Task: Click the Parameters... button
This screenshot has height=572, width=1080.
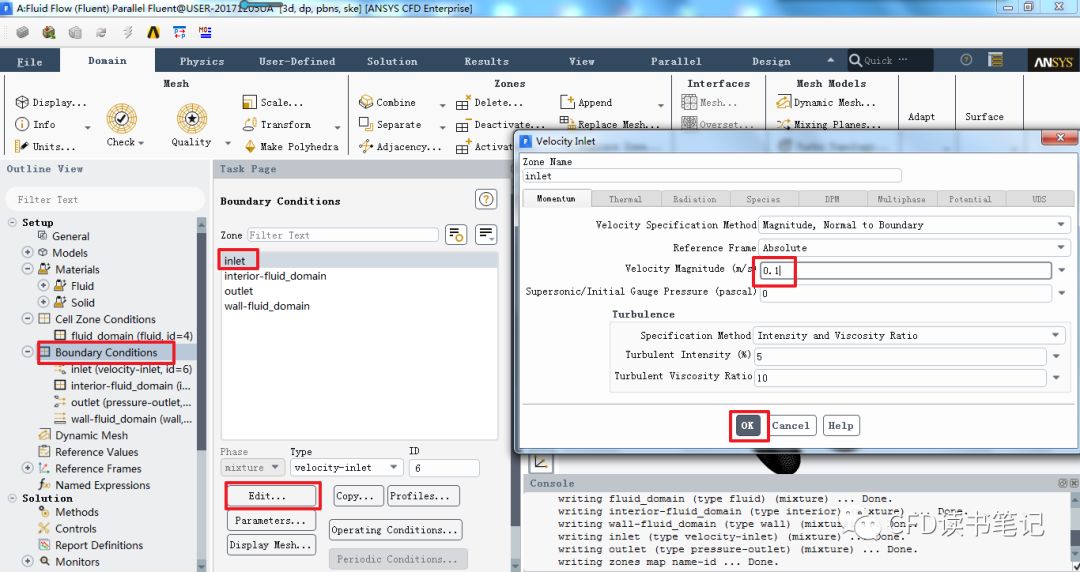Action: coord(271,520)
